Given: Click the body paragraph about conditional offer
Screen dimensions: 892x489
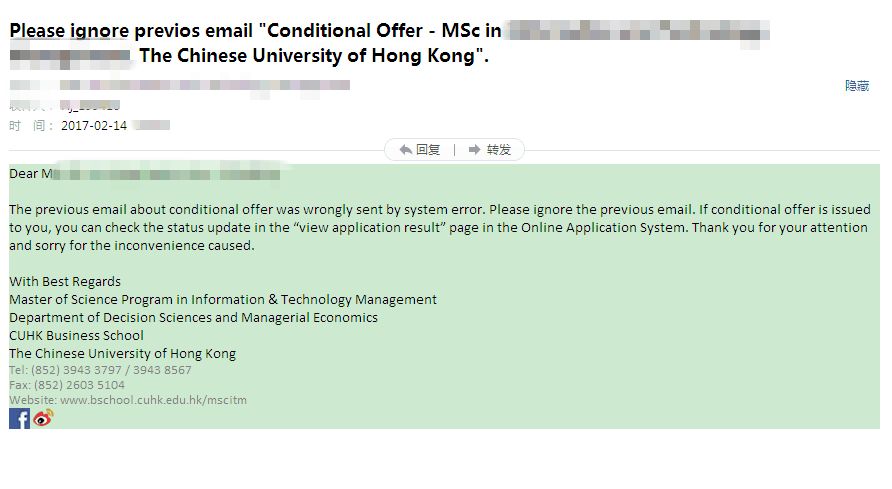Looking at the screenshot, I should point(439,228).
